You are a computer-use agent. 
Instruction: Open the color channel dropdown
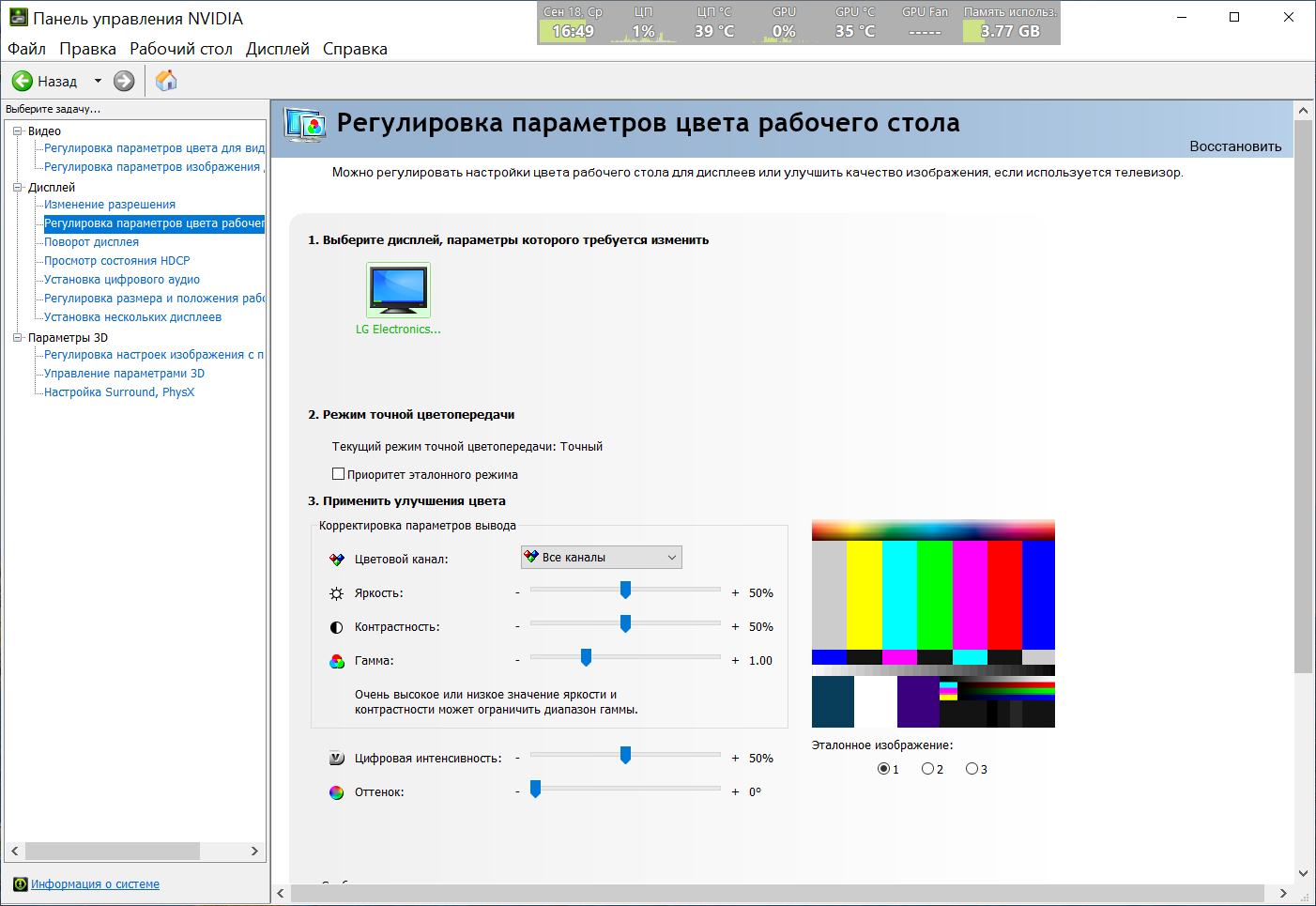coord(602,558)
